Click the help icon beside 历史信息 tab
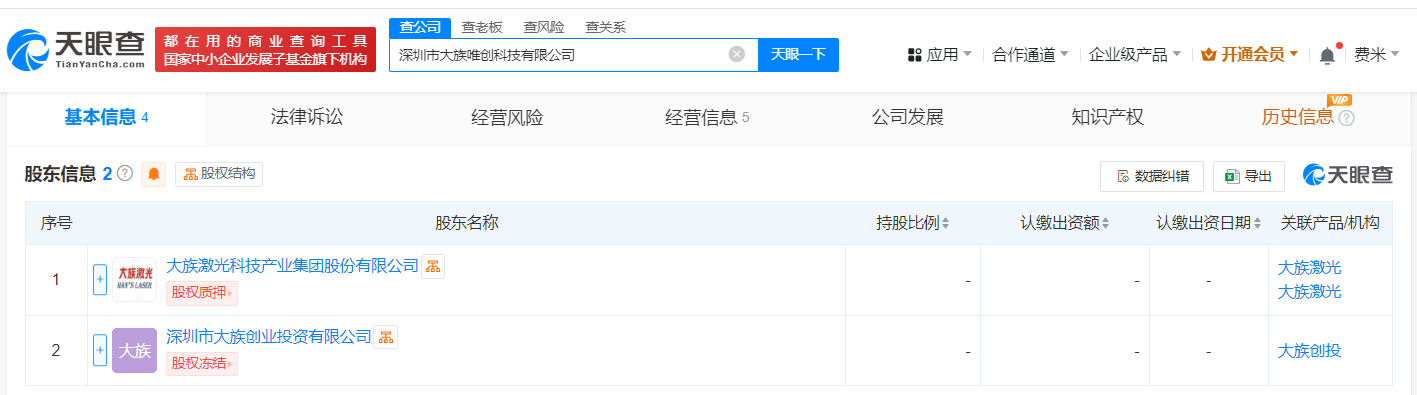This screenshot has height=395, width=1417. 1346,118
